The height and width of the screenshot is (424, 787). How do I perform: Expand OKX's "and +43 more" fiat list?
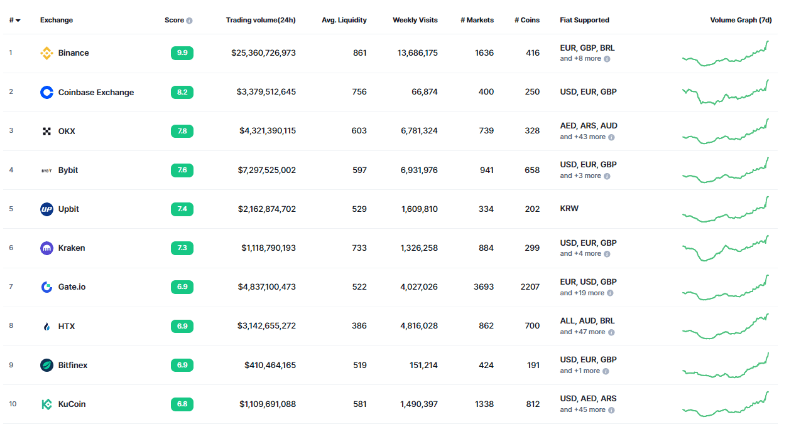tap(585, 137)
